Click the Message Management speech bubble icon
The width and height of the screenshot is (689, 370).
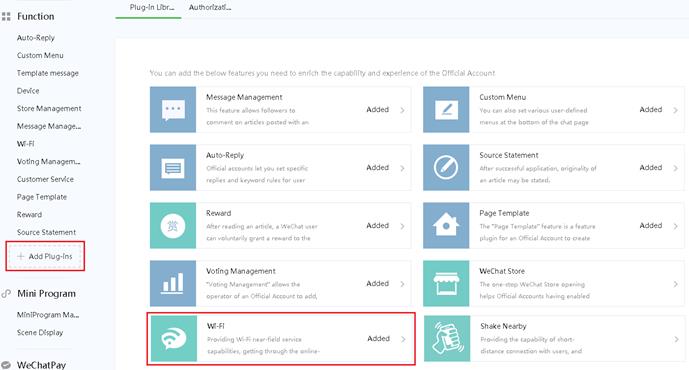[173, 110]
